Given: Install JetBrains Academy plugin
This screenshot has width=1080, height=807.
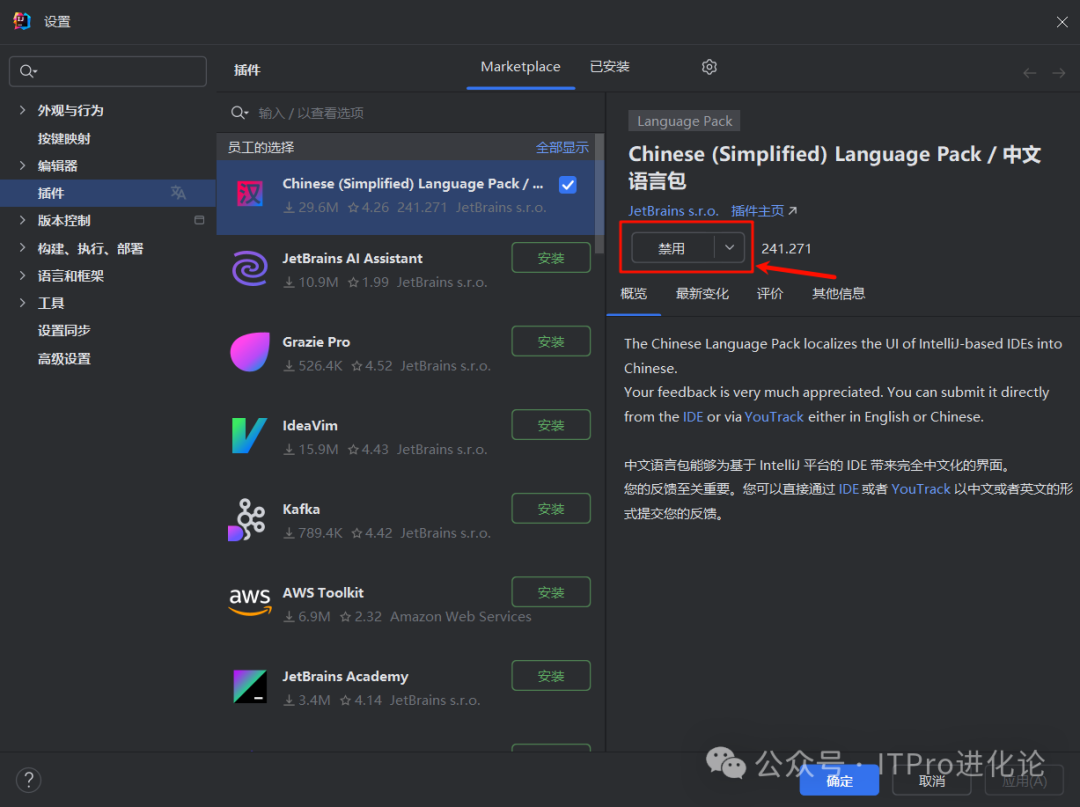Looking at the screenshot, I should click(x=551, y=676).
